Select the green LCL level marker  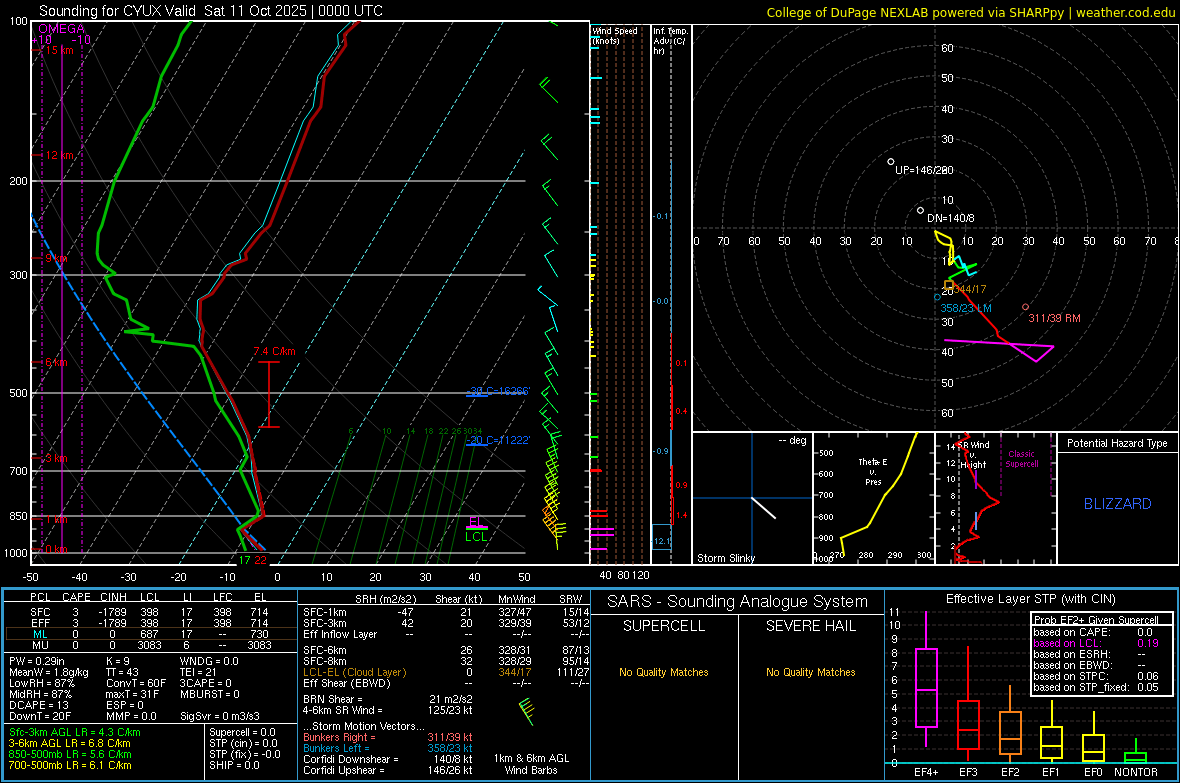pyautogui.click(x=476, y=537)
